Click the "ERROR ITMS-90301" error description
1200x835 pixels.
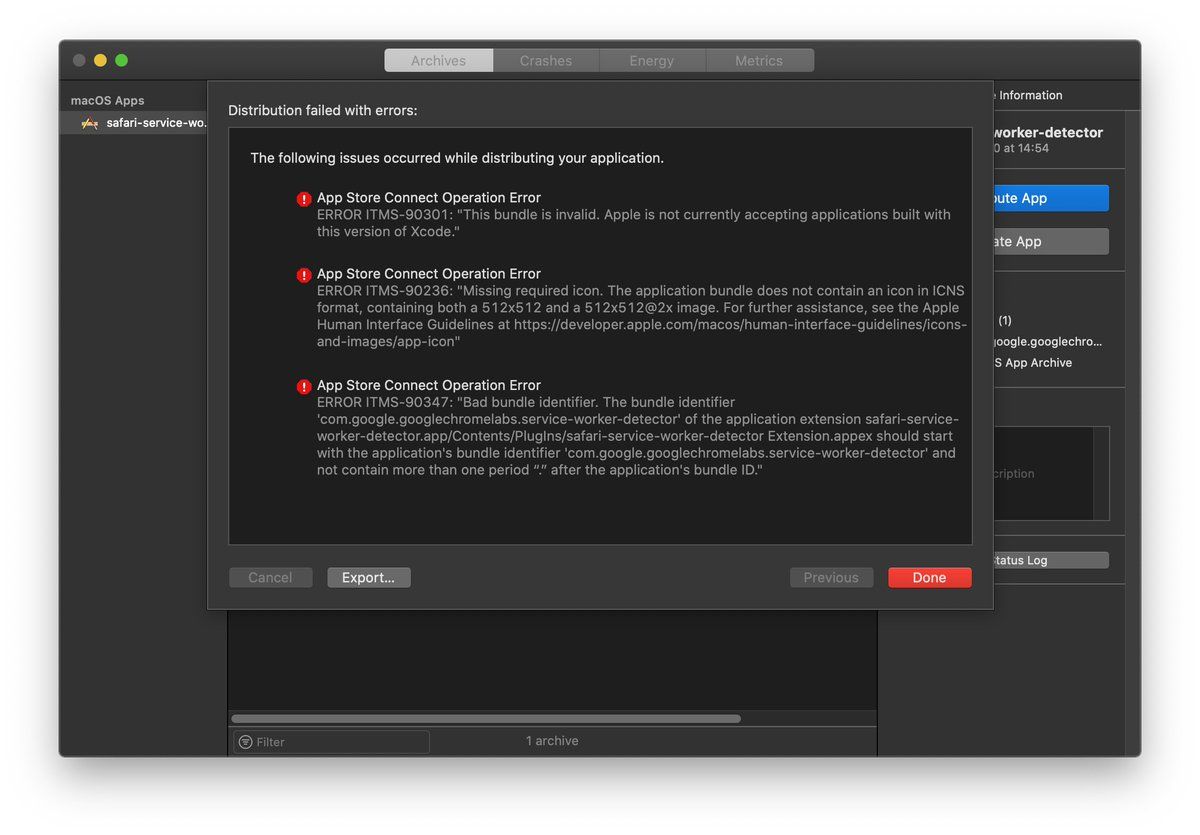coord(634,223)
